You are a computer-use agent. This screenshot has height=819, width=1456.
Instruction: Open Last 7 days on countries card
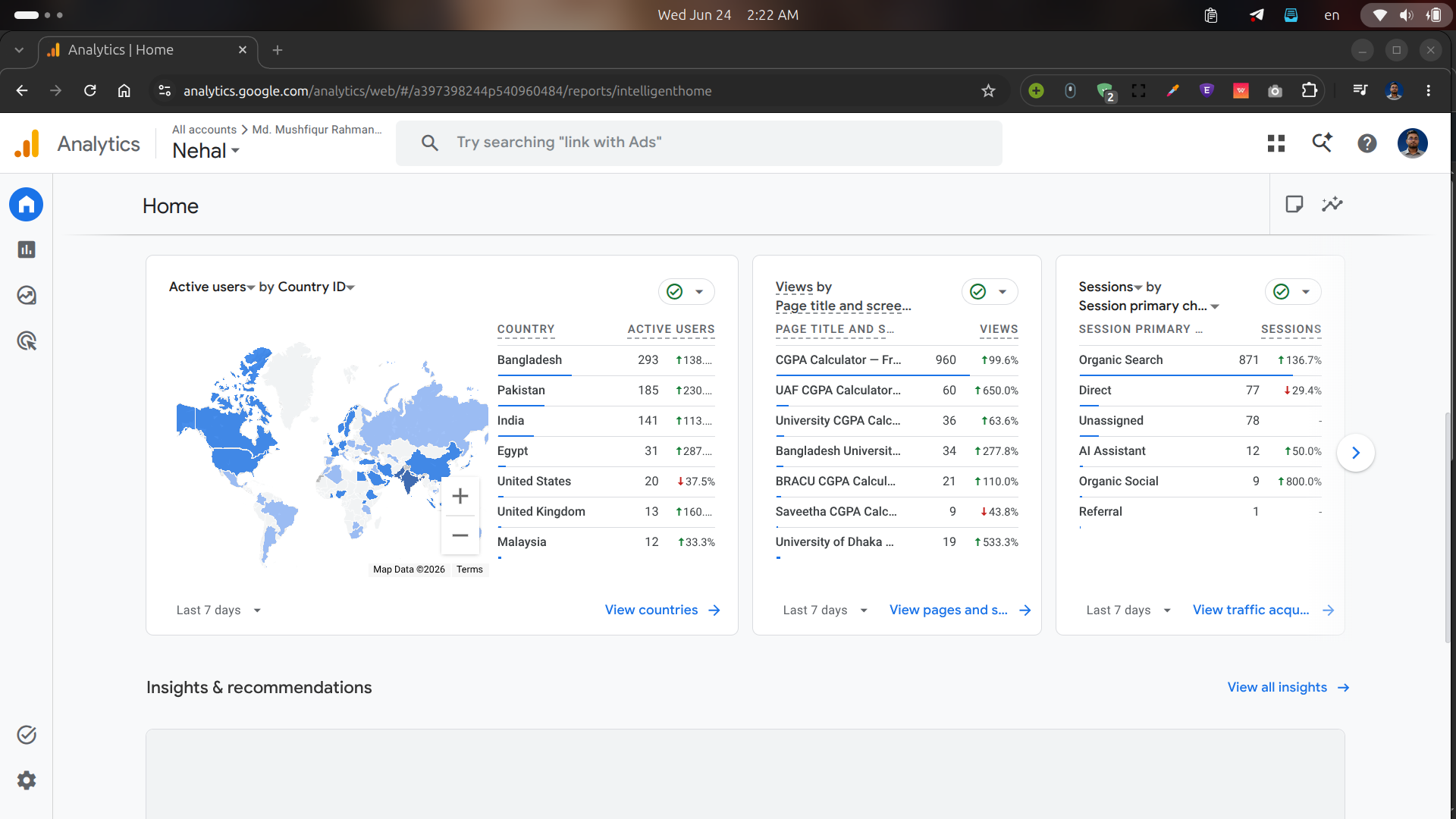point(218,610)
